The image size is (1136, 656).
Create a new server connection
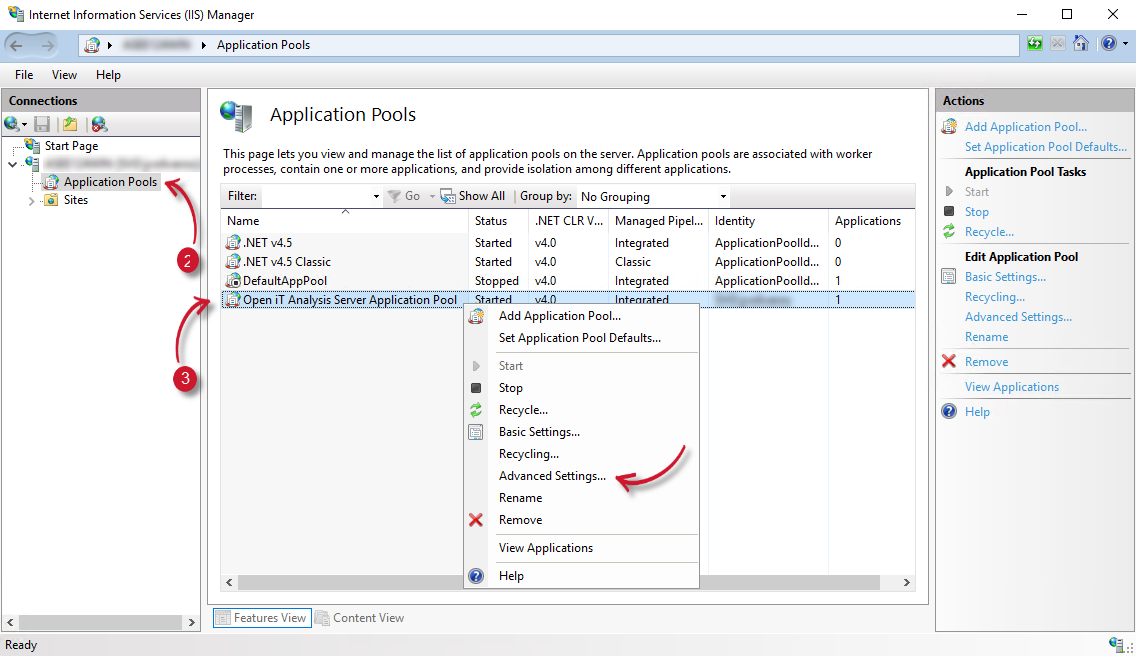pyautogui.click(x=14, y=123)
